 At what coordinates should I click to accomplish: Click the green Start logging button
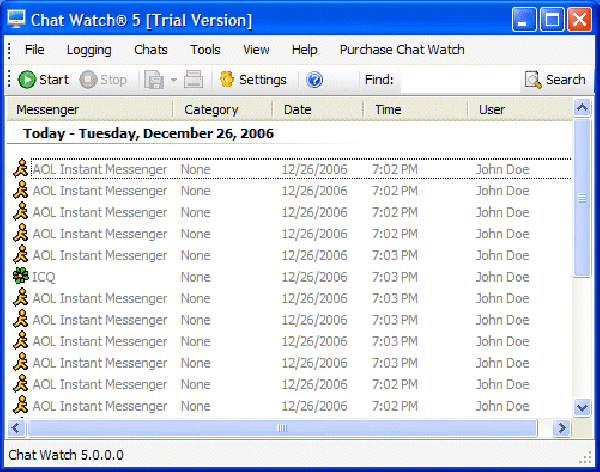click(43, 80)
